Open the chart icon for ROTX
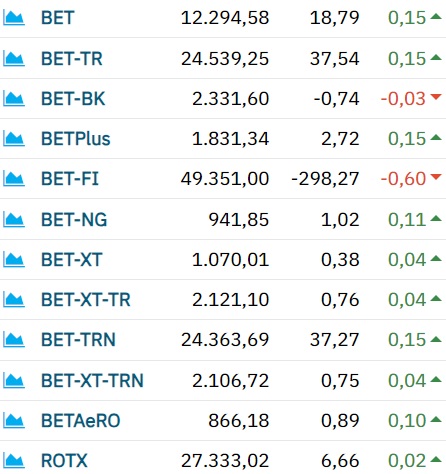This screenshot has width=446, height=474. (x=14, y=461)
